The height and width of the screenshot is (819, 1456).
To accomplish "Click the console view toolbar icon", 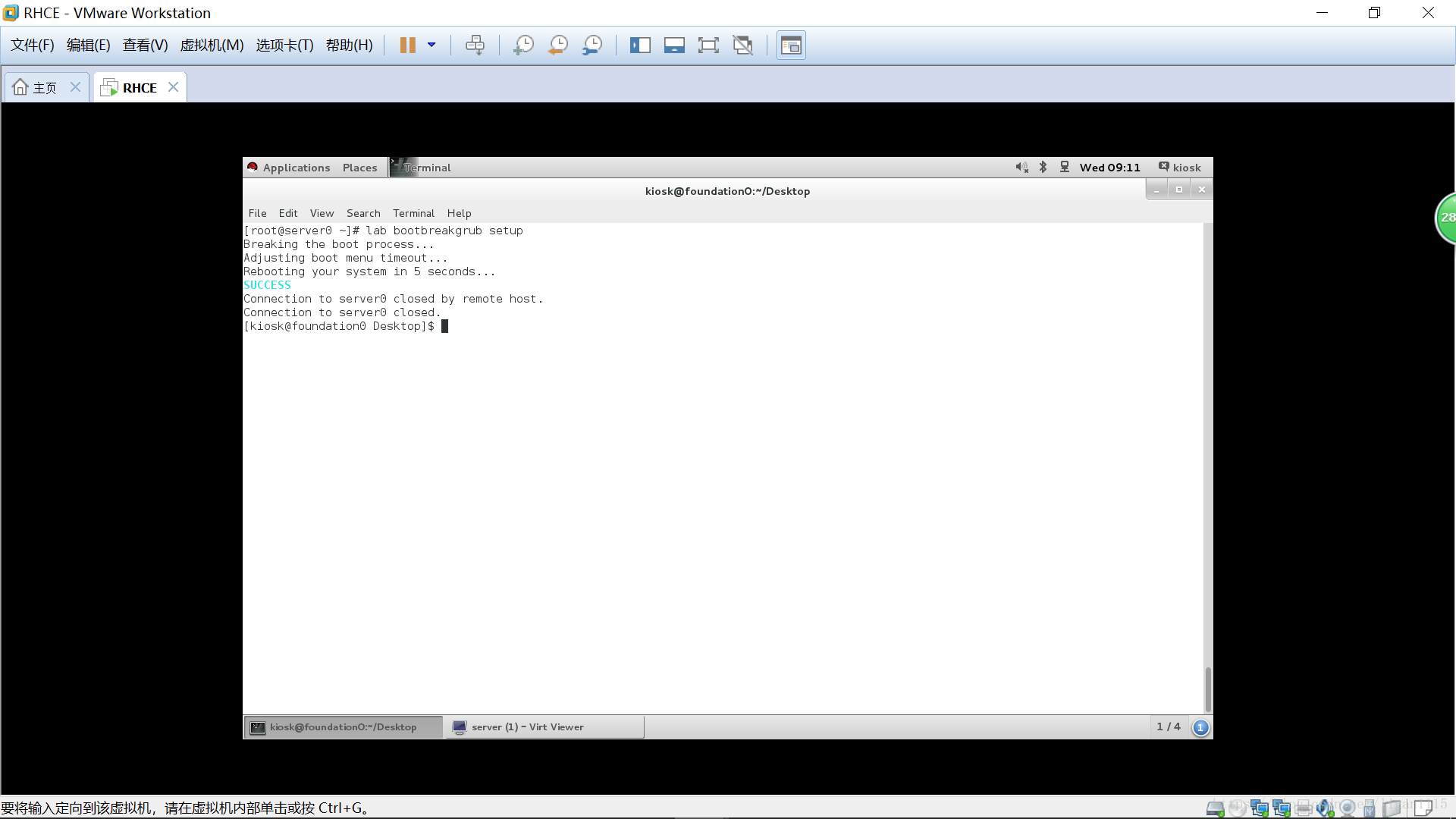I will [791, 45].
